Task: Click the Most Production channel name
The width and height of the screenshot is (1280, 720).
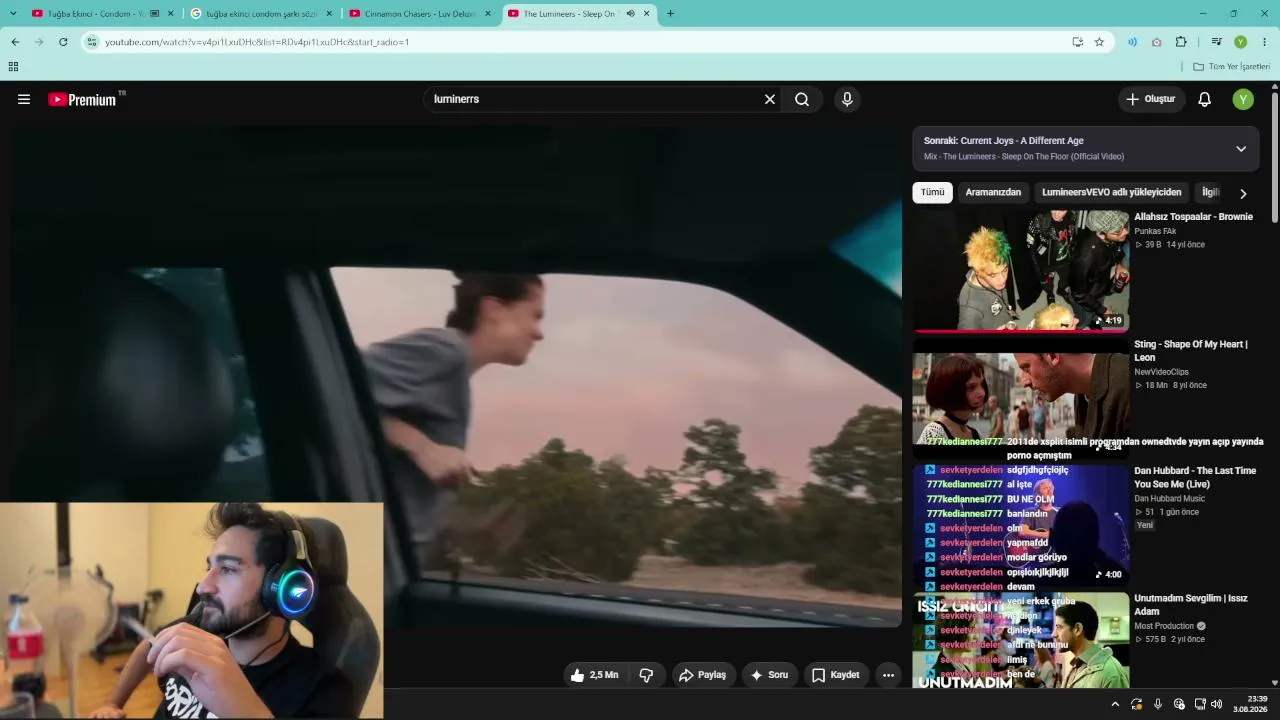Action: click(1164, 626)
